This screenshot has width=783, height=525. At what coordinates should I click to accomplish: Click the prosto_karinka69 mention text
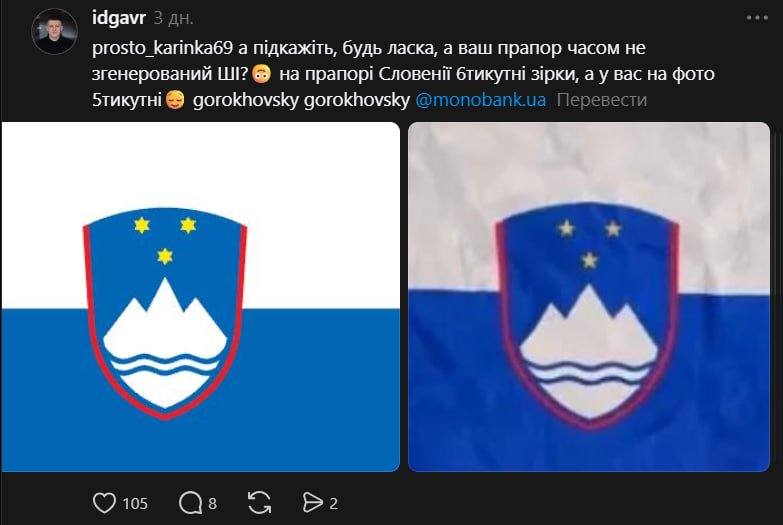pyautogui.click(x=163, y=48)
